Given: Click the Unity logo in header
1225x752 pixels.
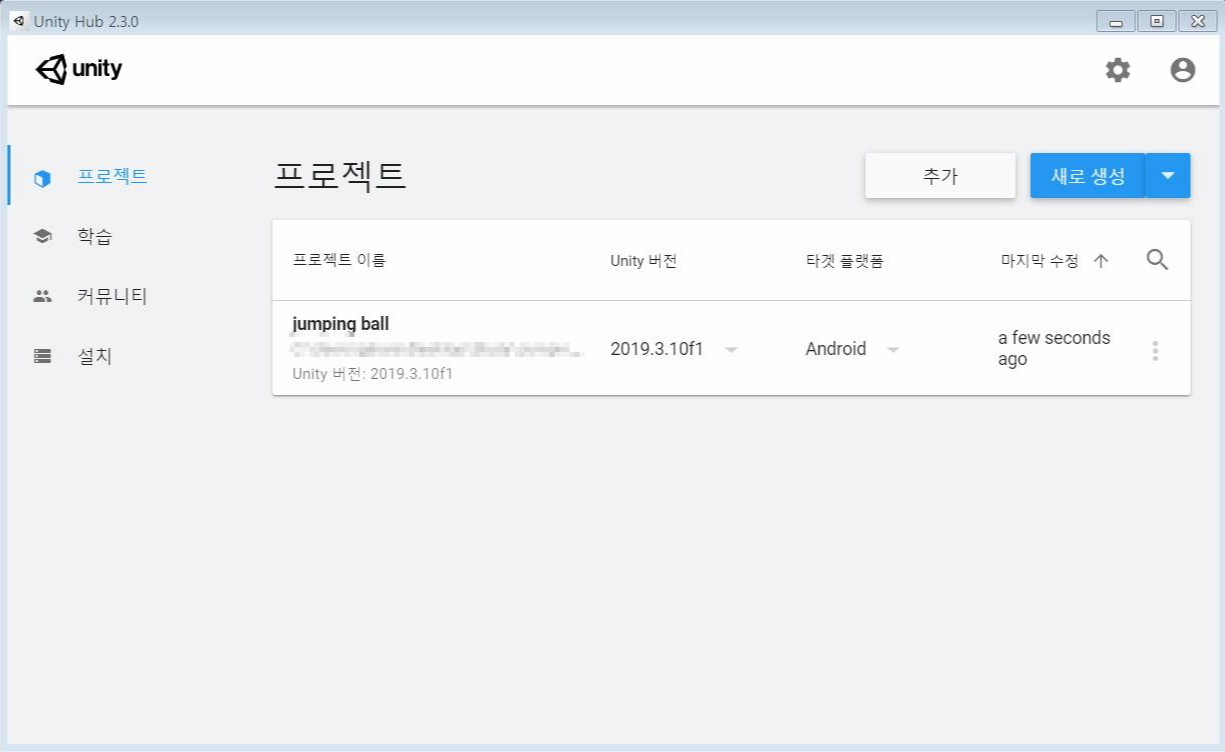Looking at the screenshot, I should click(79, 69).
